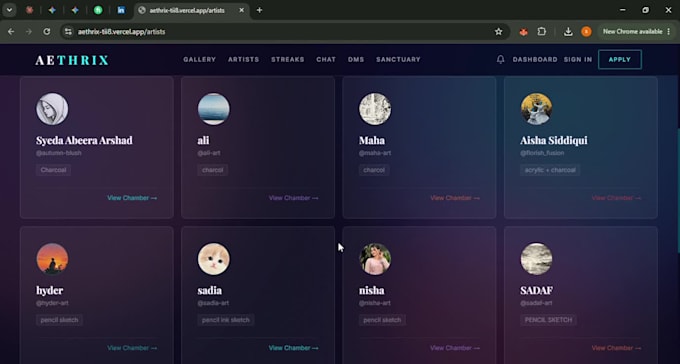View Chamber for Syeda Abeera Arshad

[x=132, y=198]
